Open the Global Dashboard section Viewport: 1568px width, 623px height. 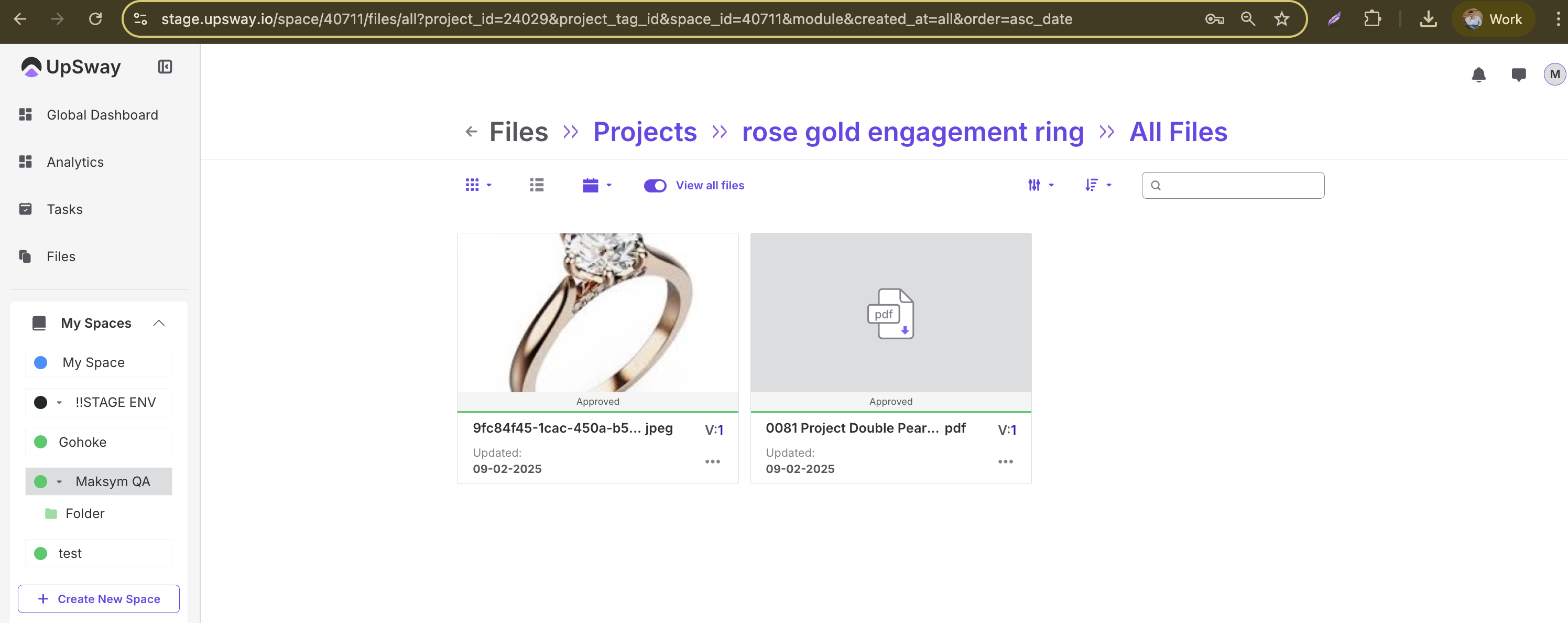pyautogui.click(x=102, y=114)
